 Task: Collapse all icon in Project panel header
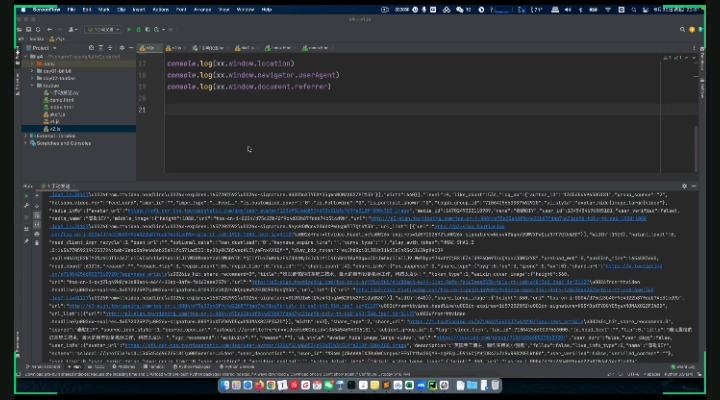110,48
